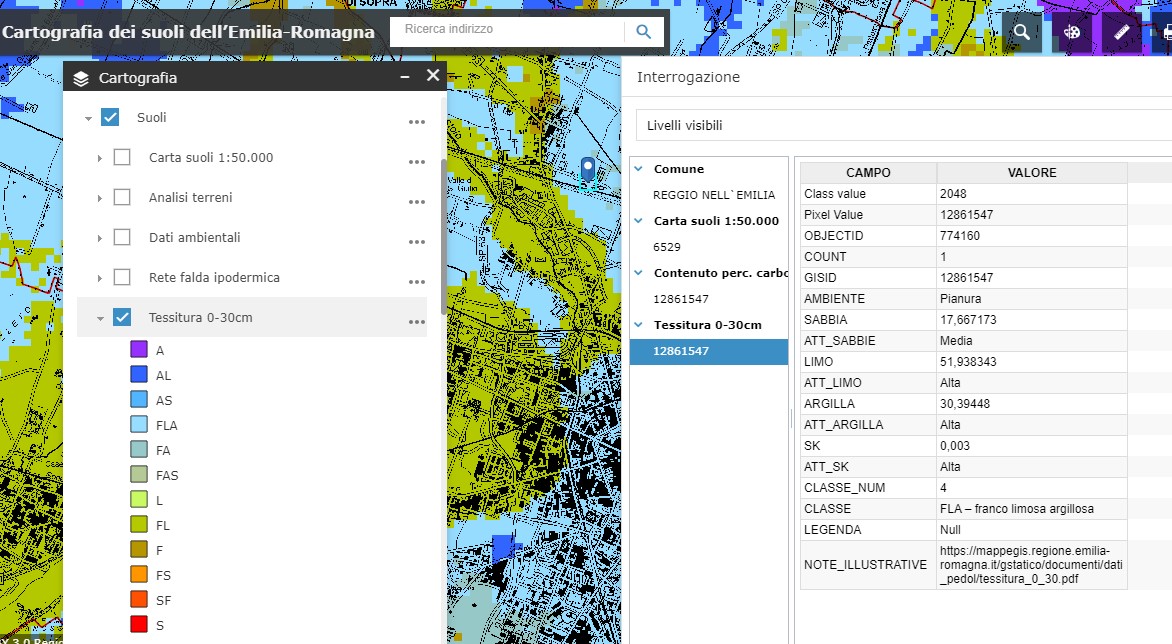
Task: Open the palette styling tool
Action: (x=1072, y=32)
